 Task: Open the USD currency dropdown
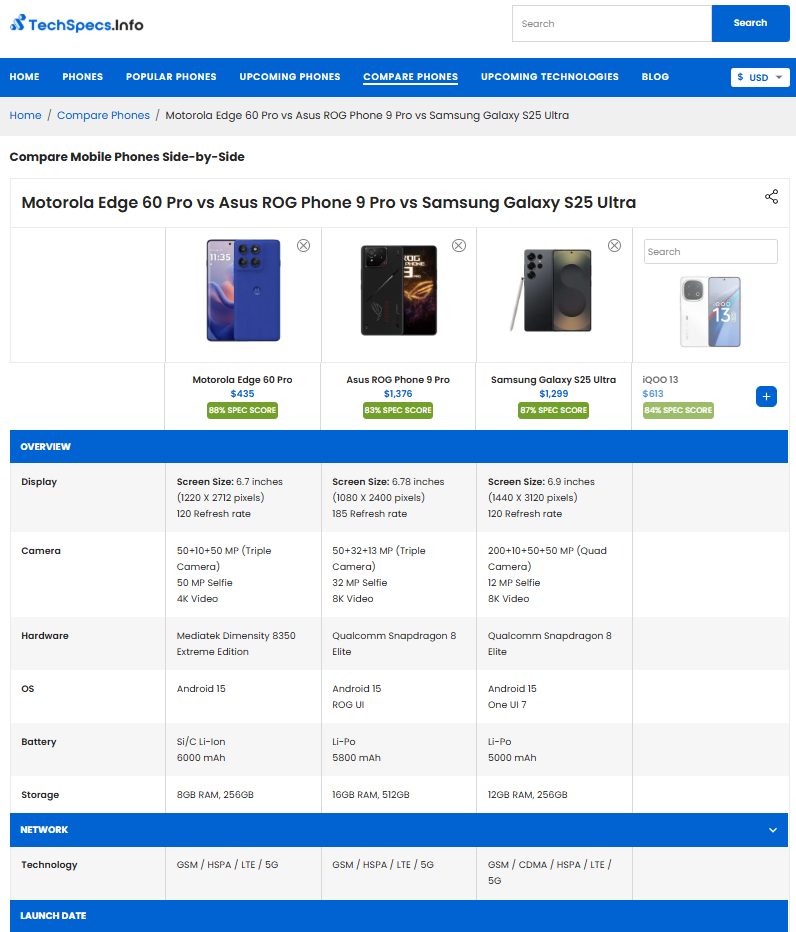(x=760, y=77)
